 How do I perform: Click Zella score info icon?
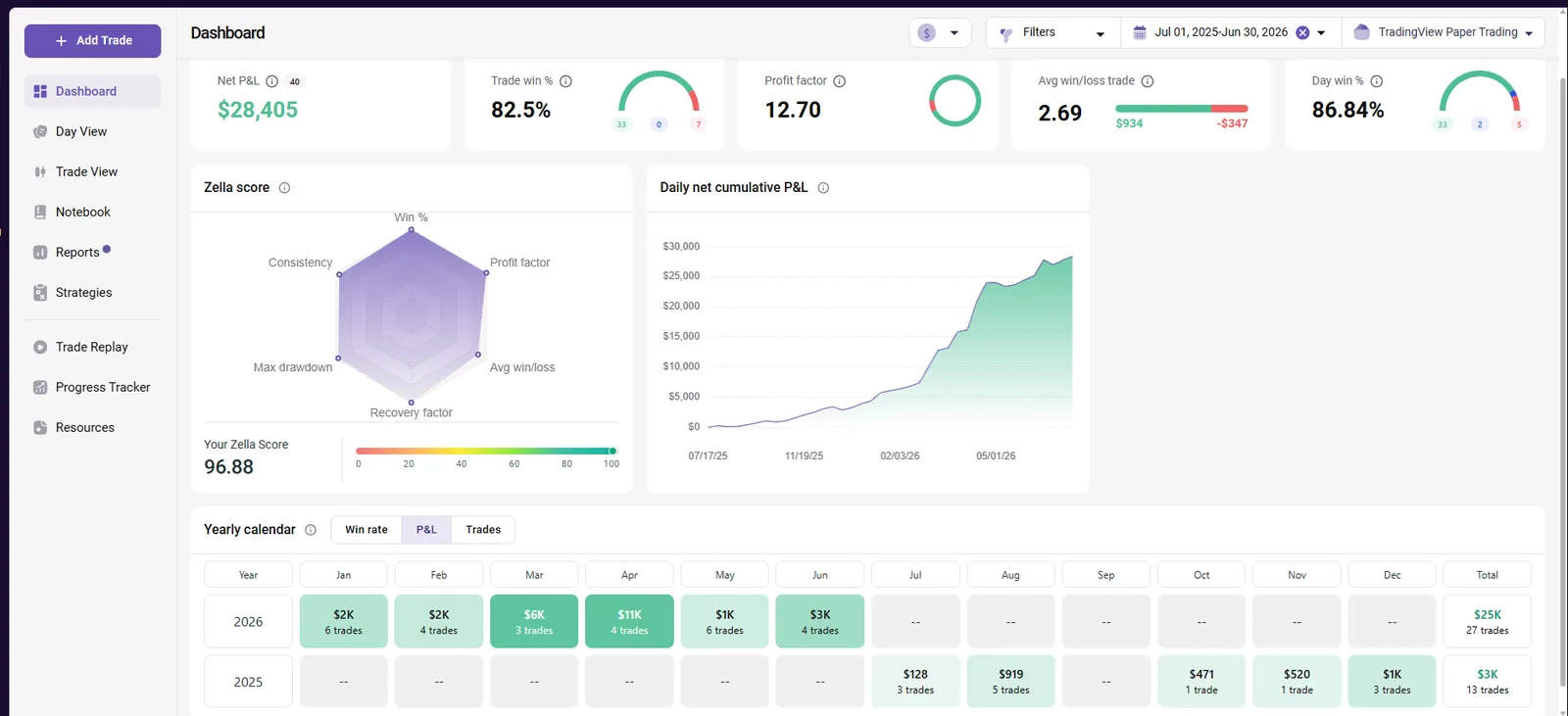(x=284, y=188)
